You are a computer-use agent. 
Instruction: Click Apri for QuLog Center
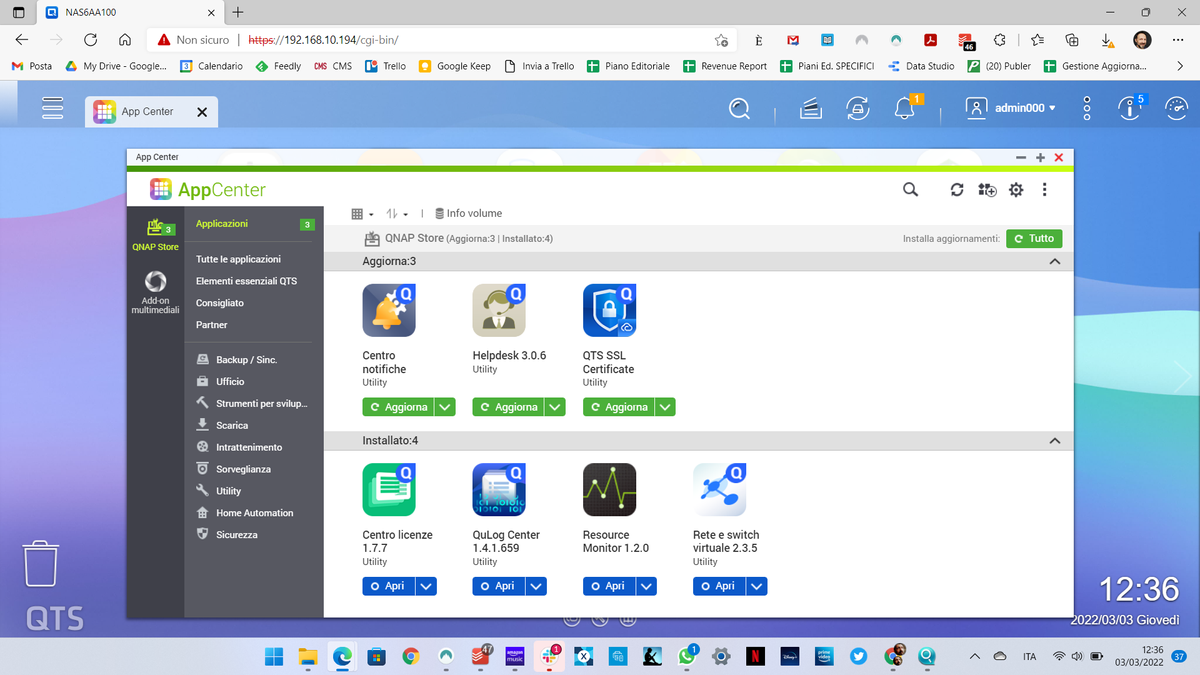[498, 586]
